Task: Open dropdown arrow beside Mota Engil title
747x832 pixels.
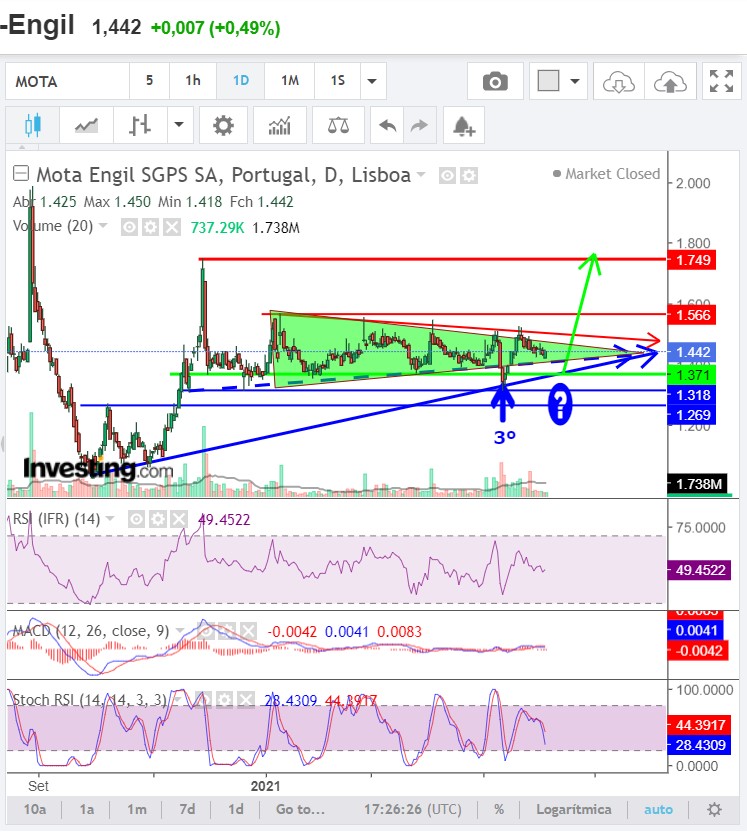Action: pos(421,174)
